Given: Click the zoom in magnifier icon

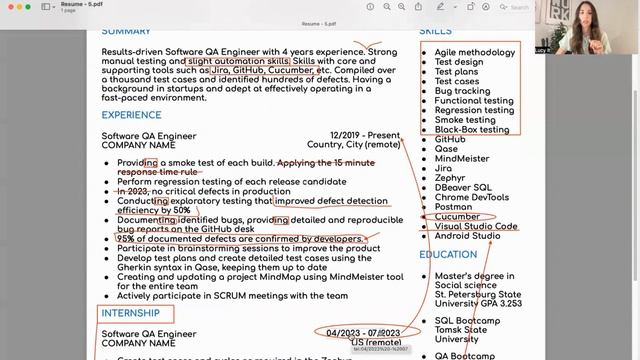Looking at the screenshot, I should click(402, 7).
